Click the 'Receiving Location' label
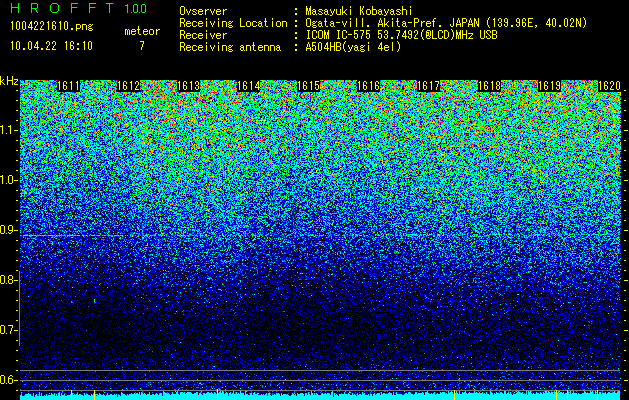This screenshot has height=400, width=629. tap(233, 23)
